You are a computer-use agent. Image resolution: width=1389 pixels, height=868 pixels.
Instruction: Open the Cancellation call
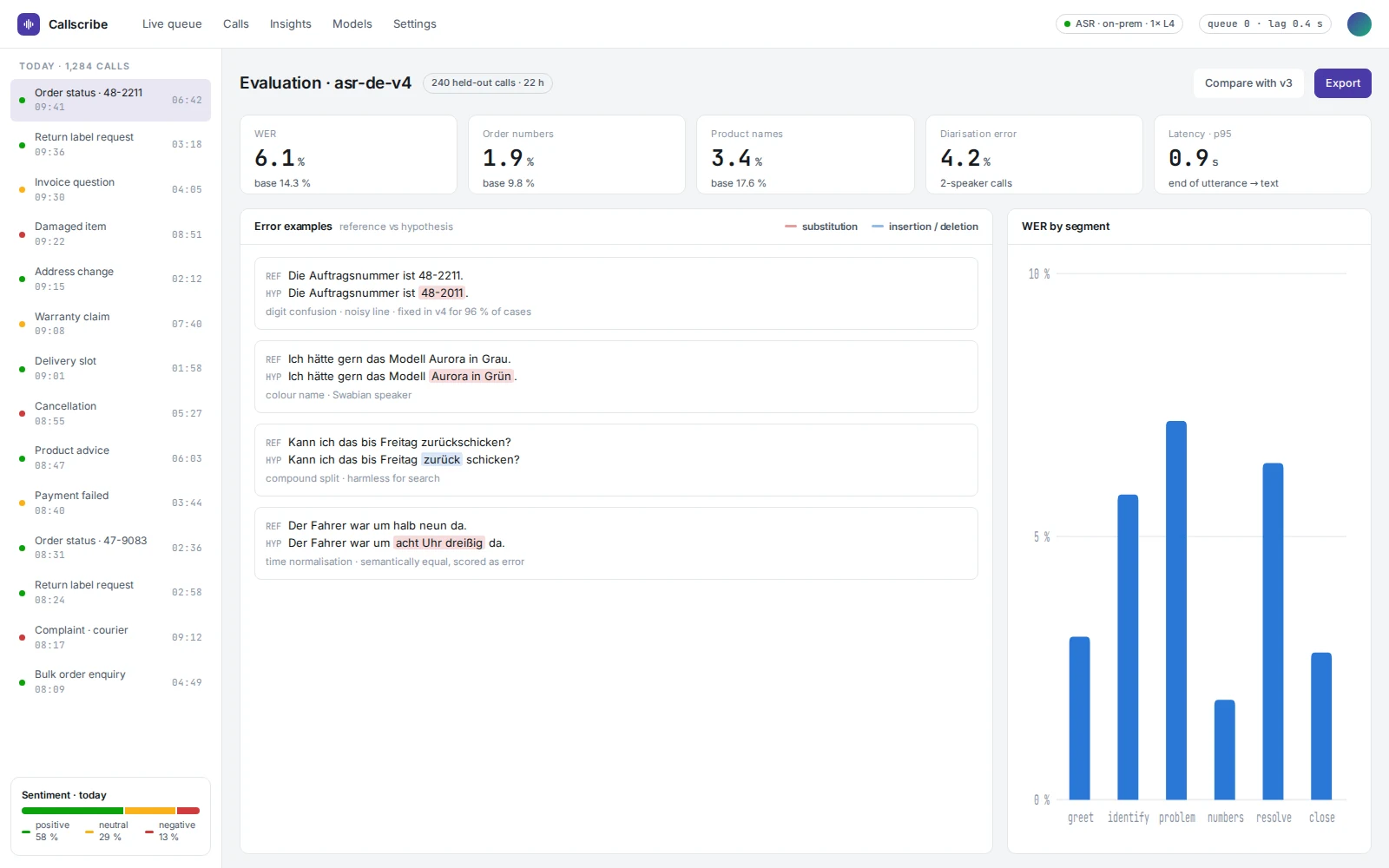110,413
